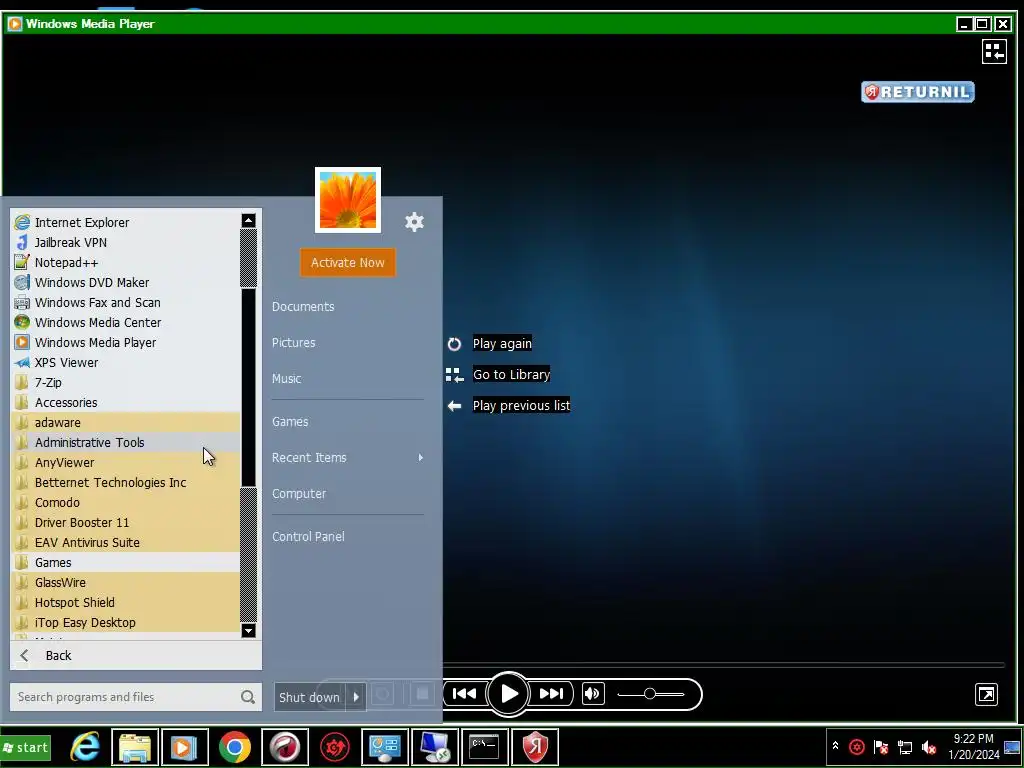This screenshot has height=768, width=1024.
Task: Expand the Comodo folder
Action: pyautogui.click(x=125, y=503)
